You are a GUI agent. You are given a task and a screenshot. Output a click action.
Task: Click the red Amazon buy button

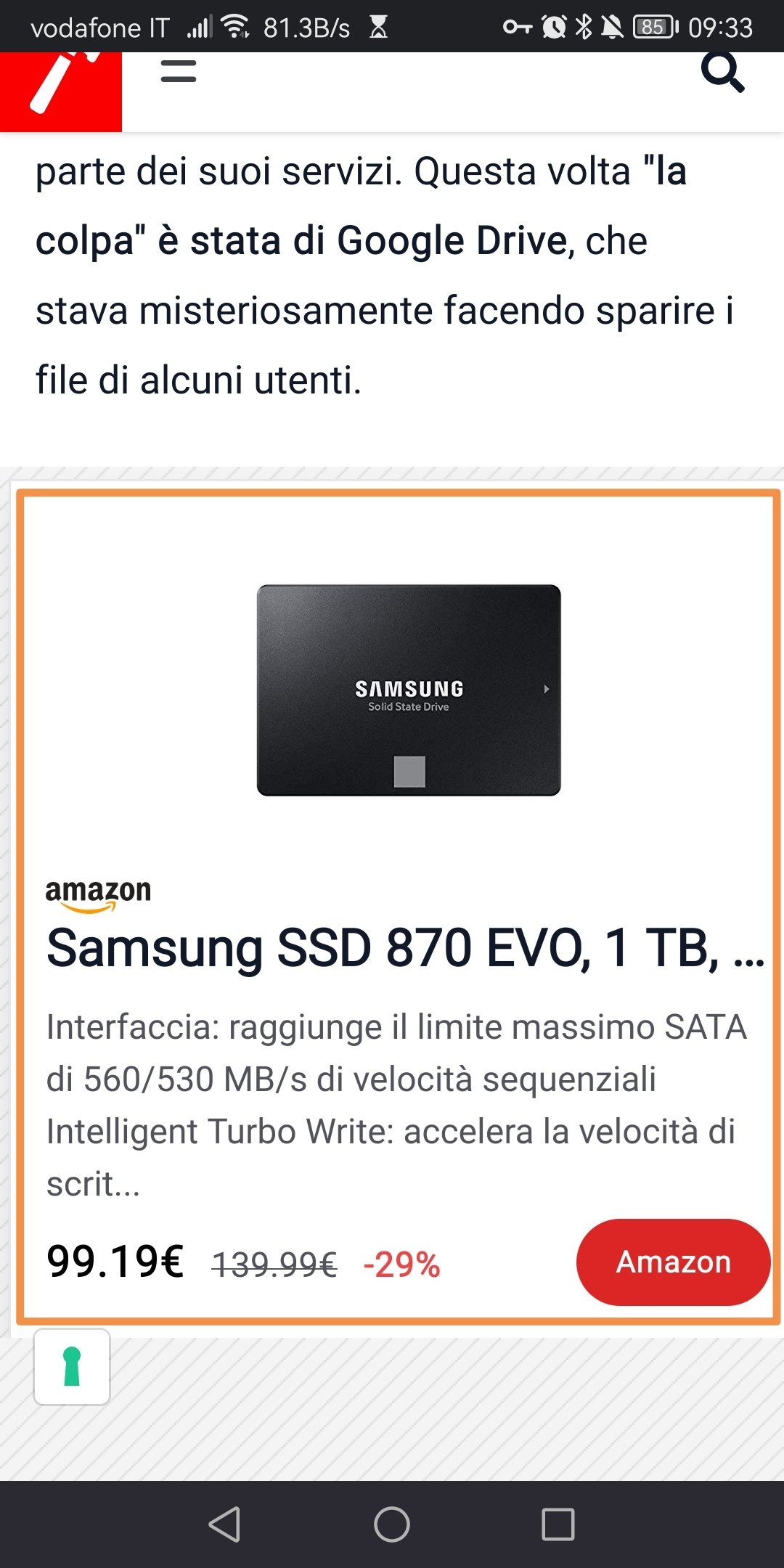673,1262
